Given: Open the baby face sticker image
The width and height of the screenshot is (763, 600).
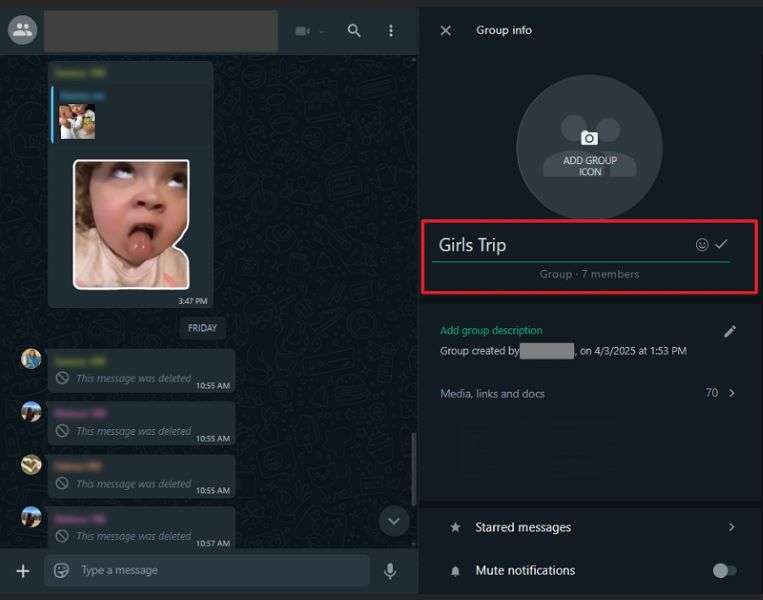Looking at the screenshot, I should (x=130, y=224).
